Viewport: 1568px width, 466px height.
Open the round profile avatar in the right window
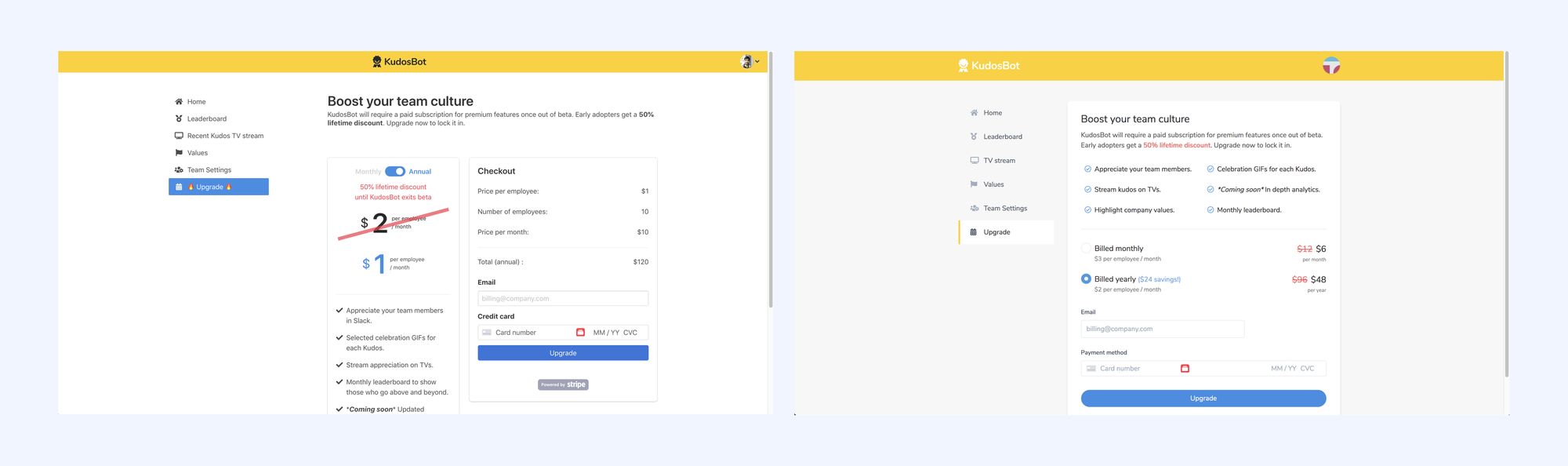[1331, 65]
